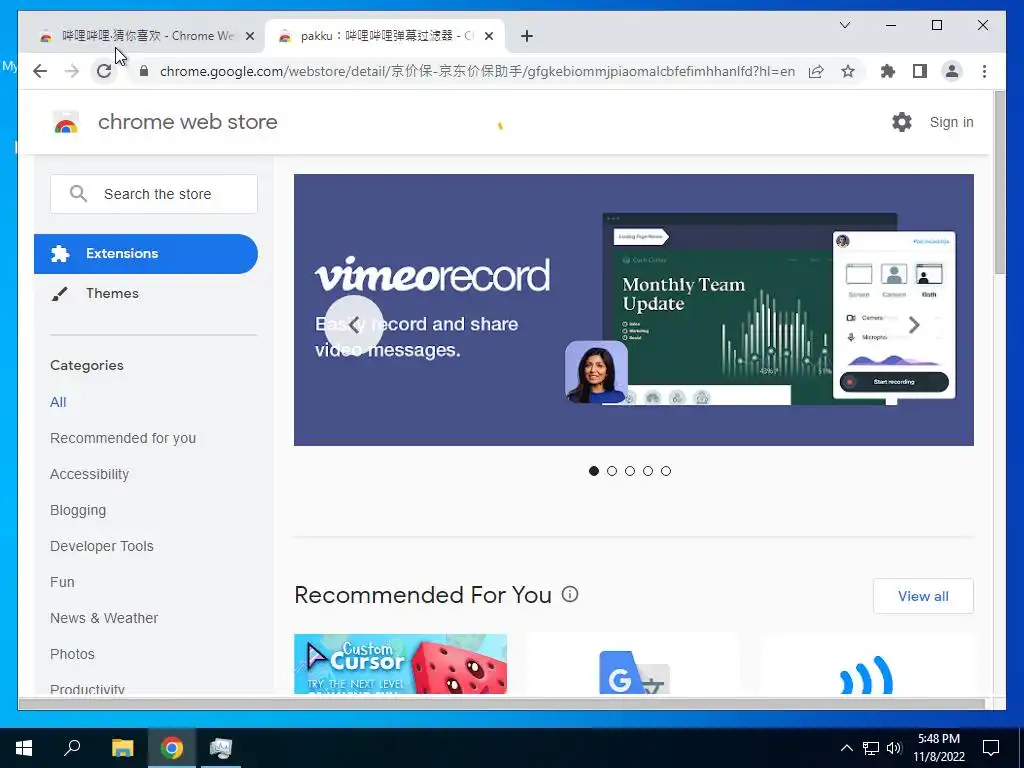Click the search magnifier in store search
Screen dimensions: 1024x768
[78, 194]
